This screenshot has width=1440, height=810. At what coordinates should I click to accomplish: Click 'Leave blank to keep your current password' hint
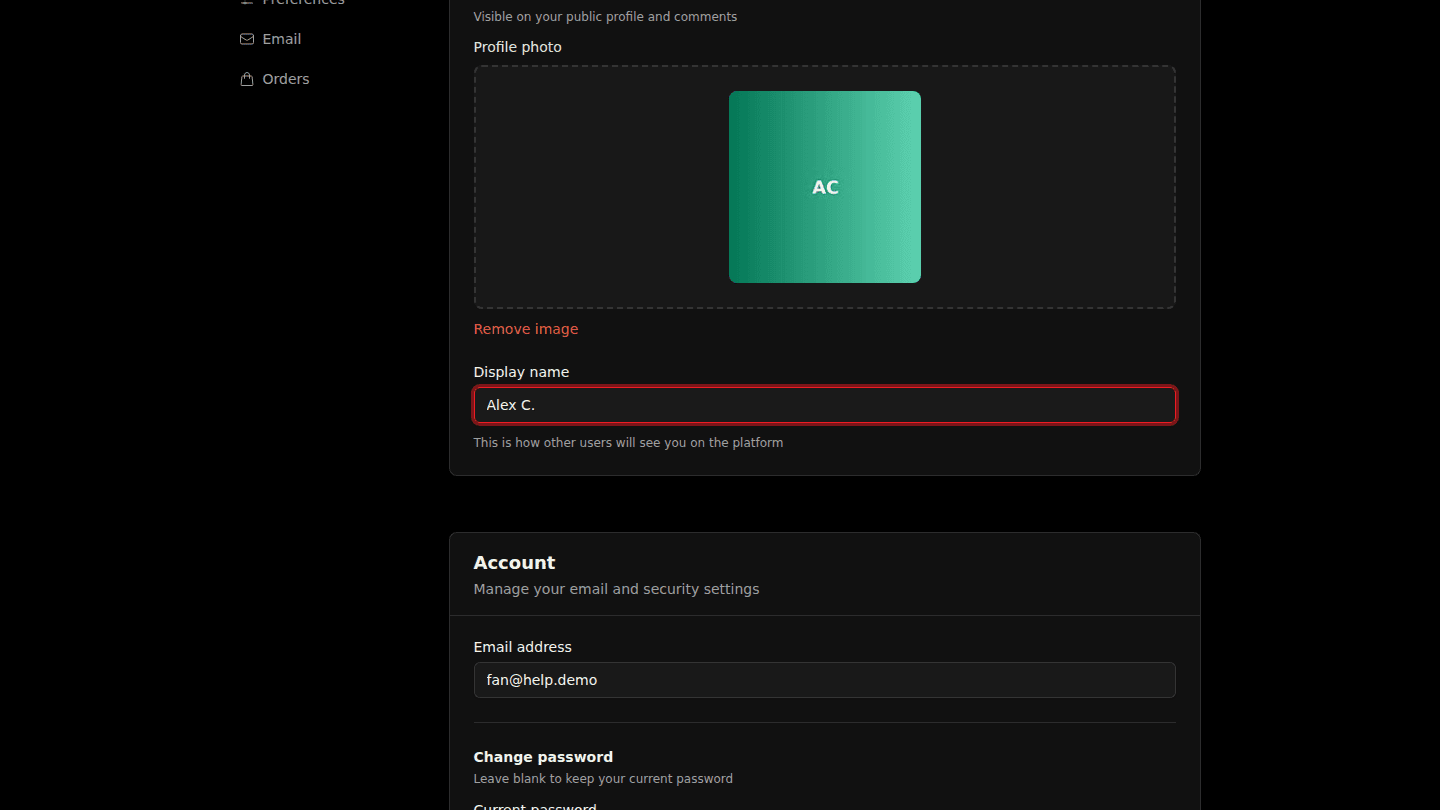[x=603, y=778]
